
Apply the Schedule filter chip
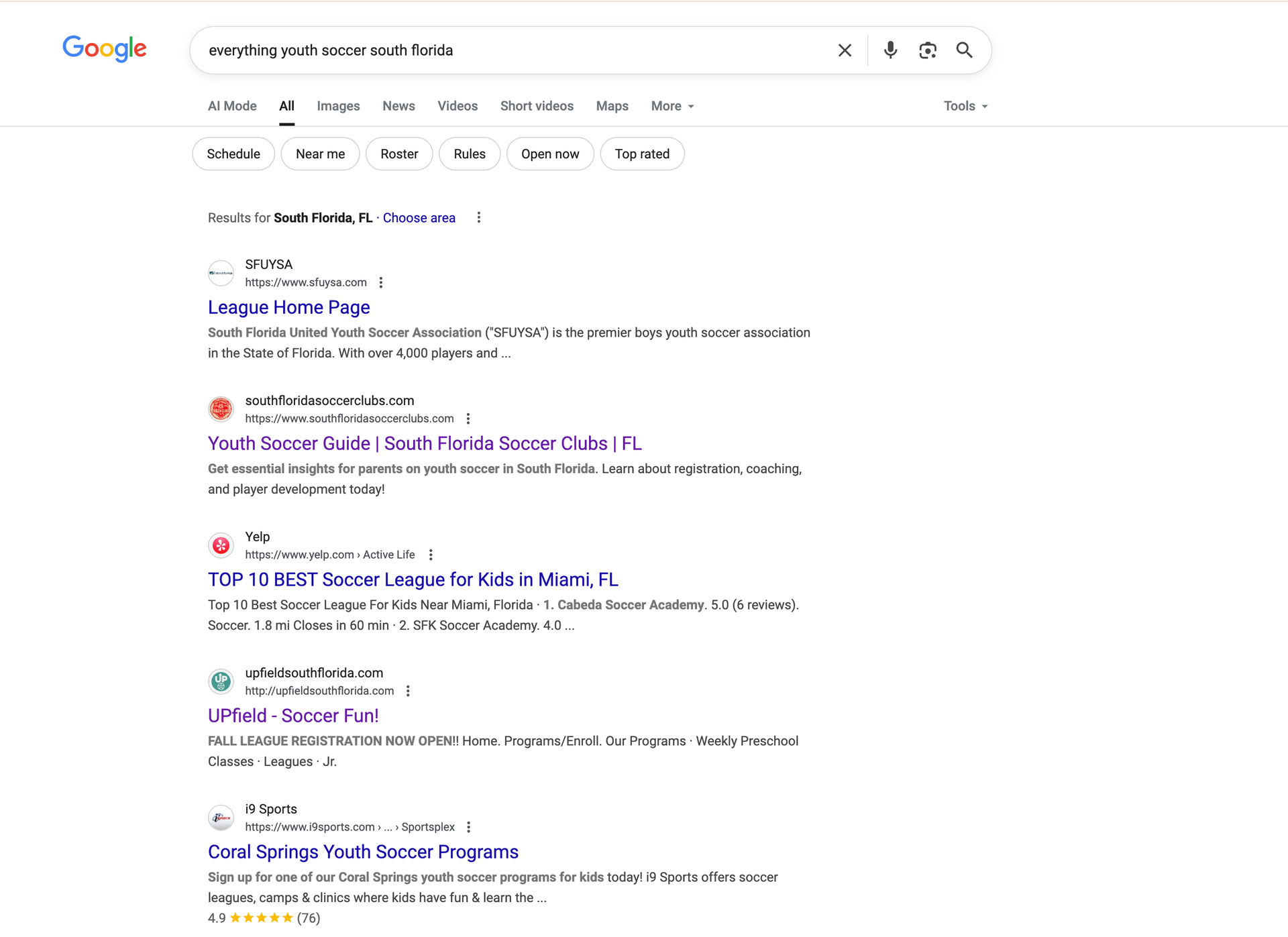pyautogui.click(x=233, y=154)
